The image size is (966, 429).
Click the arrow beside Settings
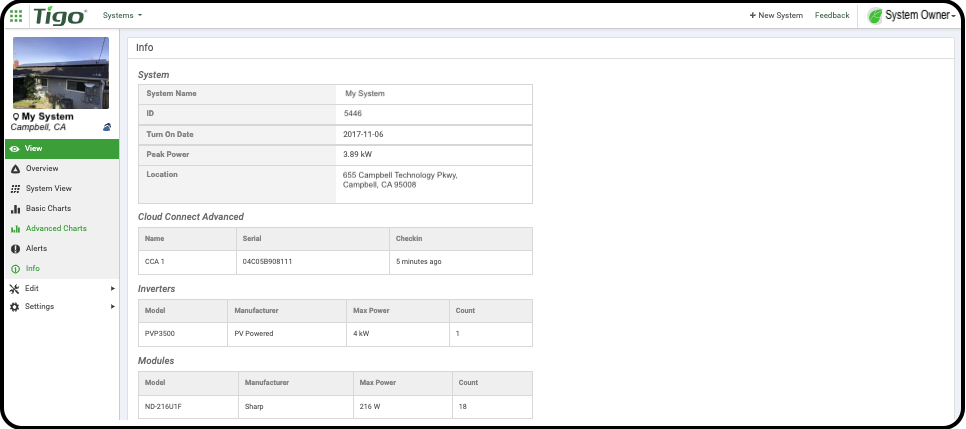[113, 306]
